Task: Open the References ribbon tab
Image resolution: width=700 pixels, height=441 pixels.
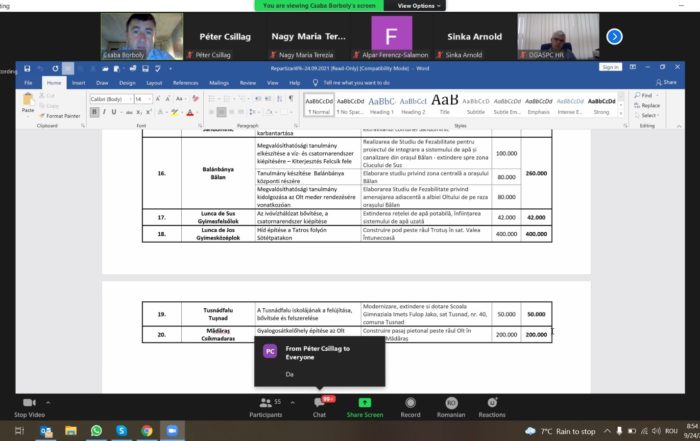Action: [185, 83]
